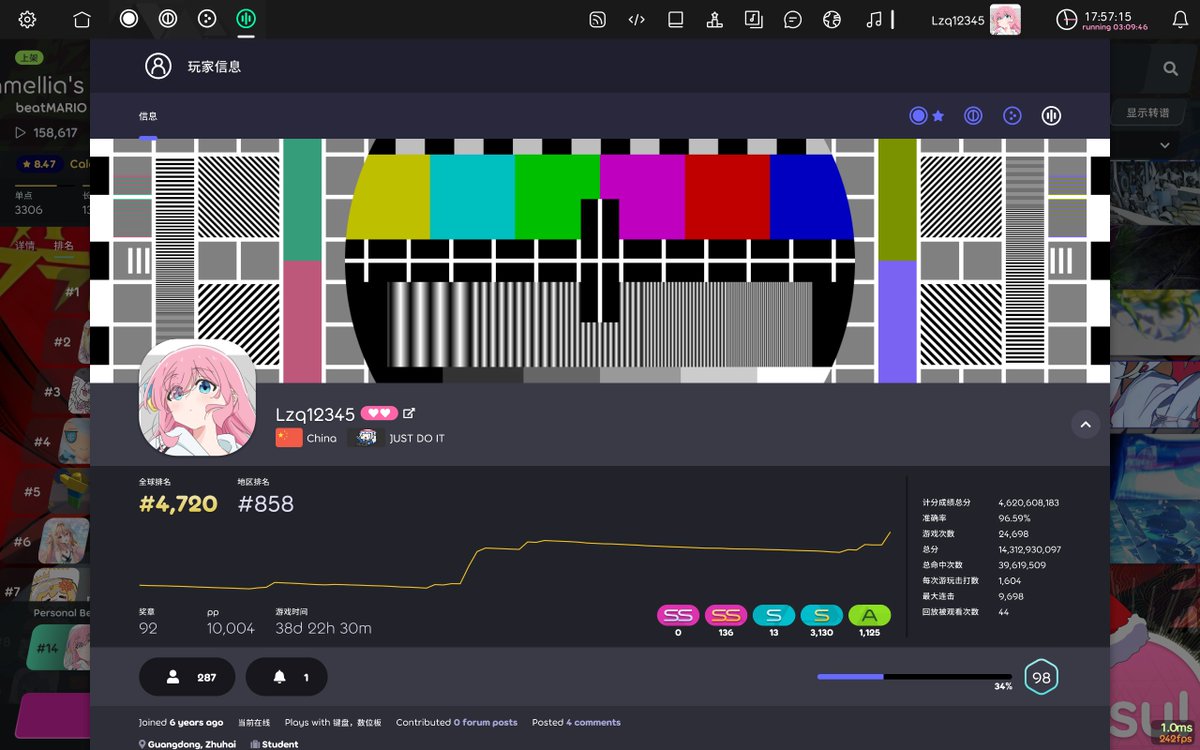Viewport: 1200px width, 750px height.
Task: Collapse profile details with chevron button
Action: coord(1085,424)
